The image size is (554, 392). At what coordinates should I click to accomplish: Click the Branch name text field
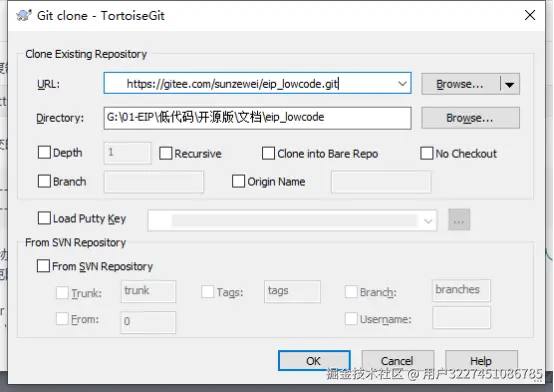153,182
